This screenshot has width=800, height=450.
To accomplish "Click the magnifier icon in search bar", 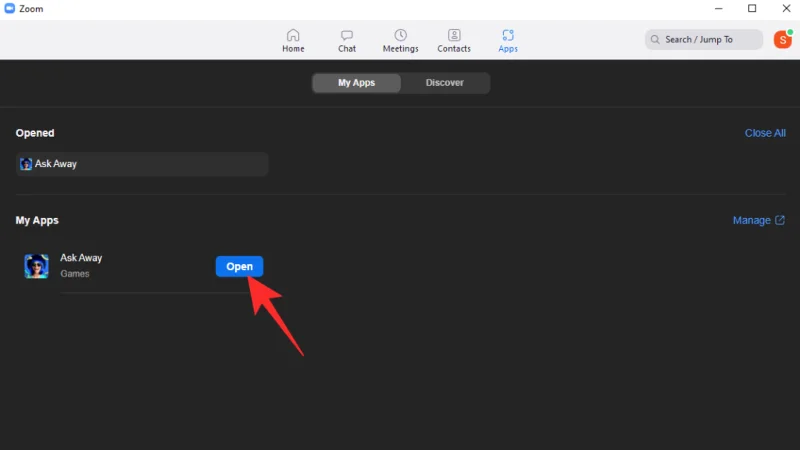I will (x=655, y=40).
